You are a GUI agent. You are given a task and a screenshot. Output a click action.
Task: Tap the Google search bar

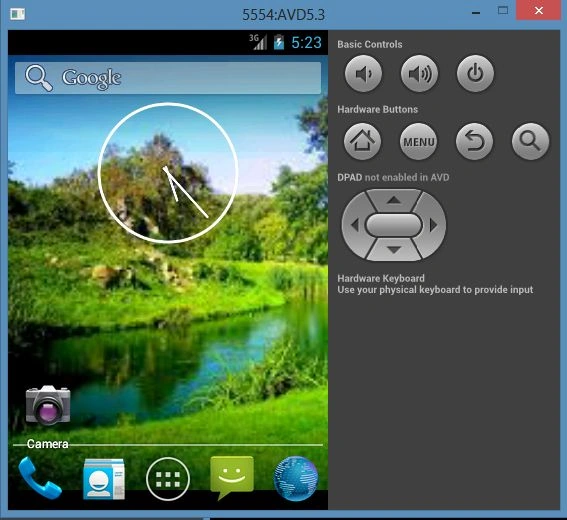coord(168,78)
